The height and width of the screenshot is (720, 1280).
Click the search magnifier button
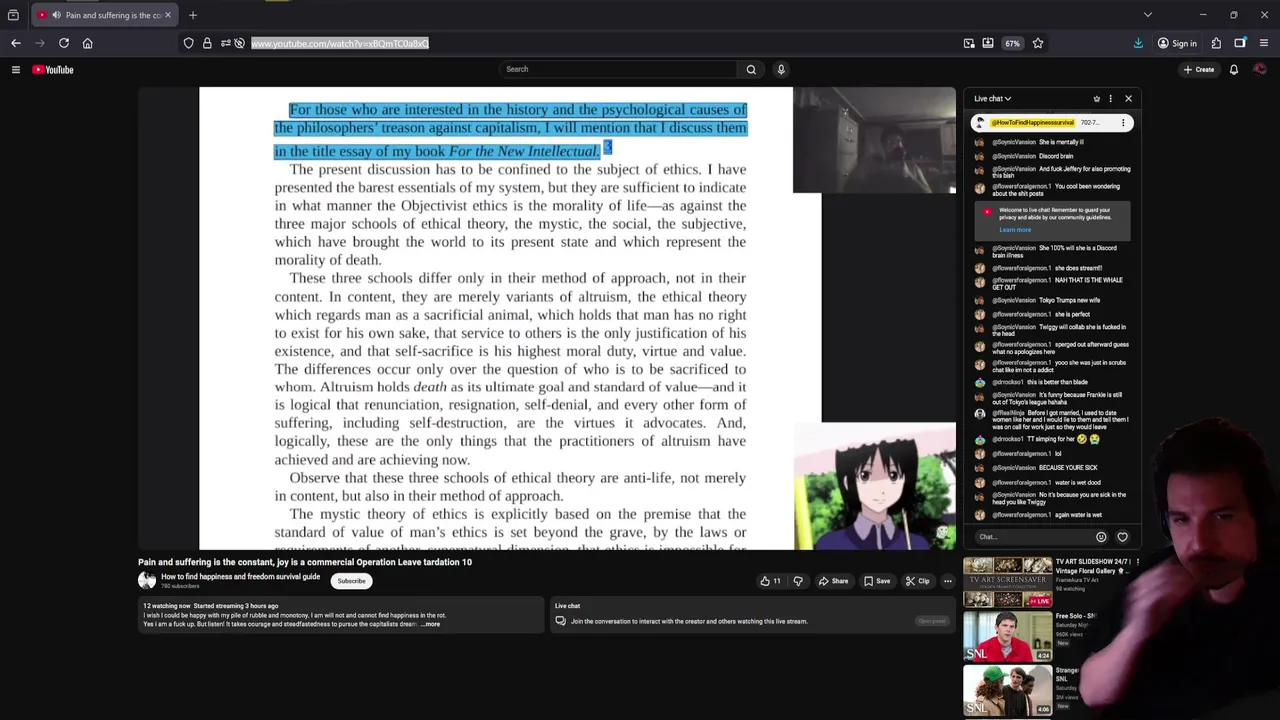pos(751,69)
